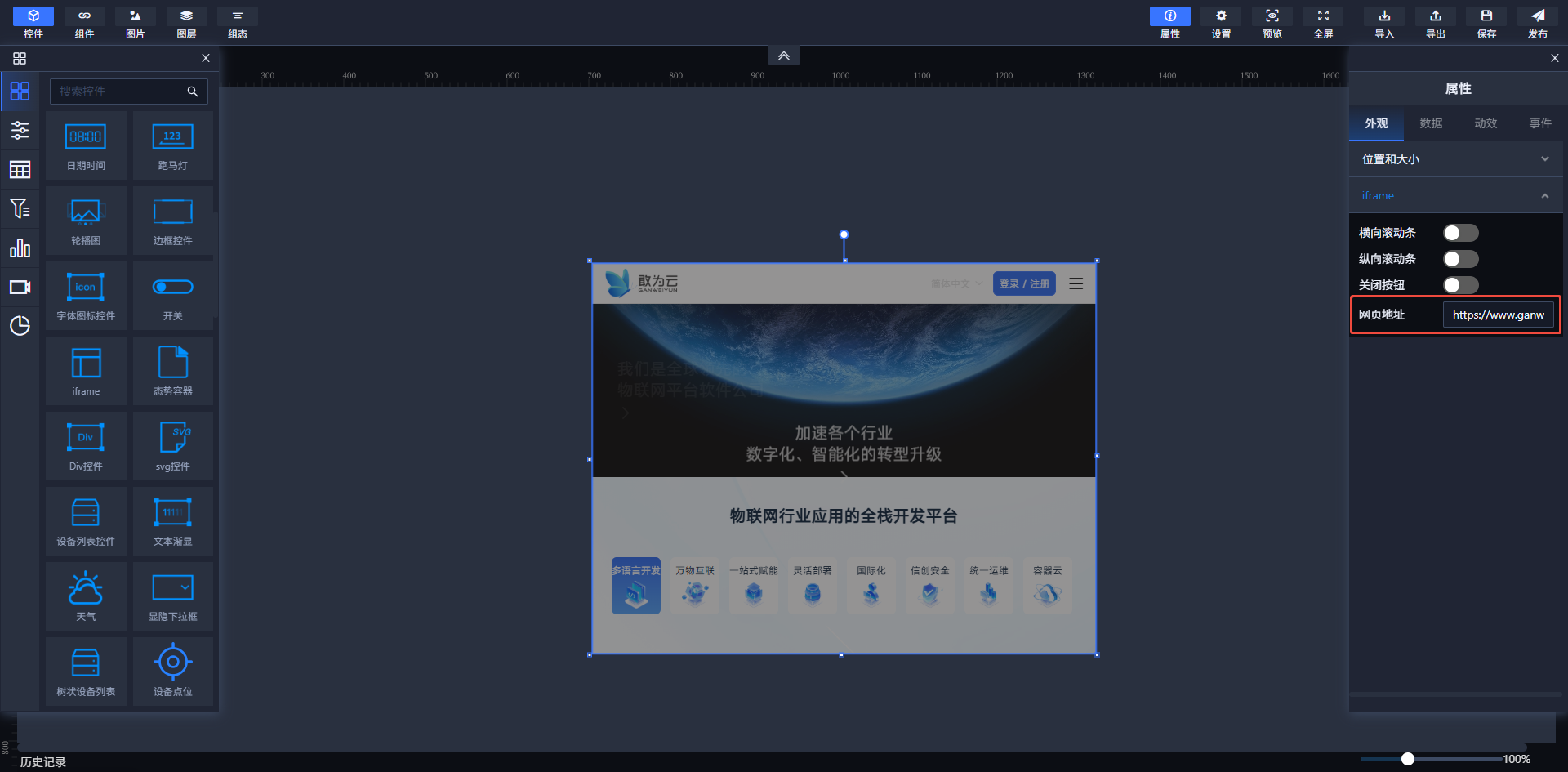1568x772 pixels.
Task: Select the 万物互联 card in iframe
Action: (695, 585)
